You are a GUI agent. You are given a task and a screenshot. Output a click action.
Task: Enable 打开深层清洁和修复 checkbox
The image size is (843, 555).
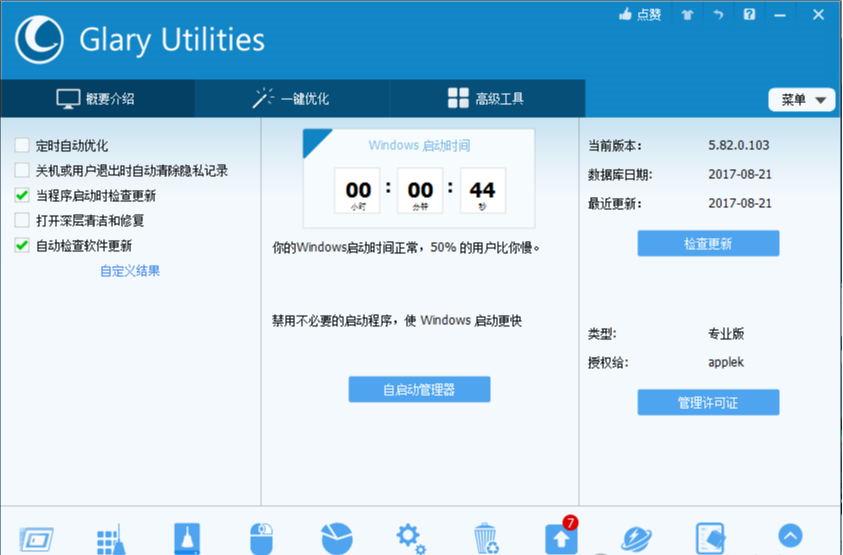tap(22, 220)
